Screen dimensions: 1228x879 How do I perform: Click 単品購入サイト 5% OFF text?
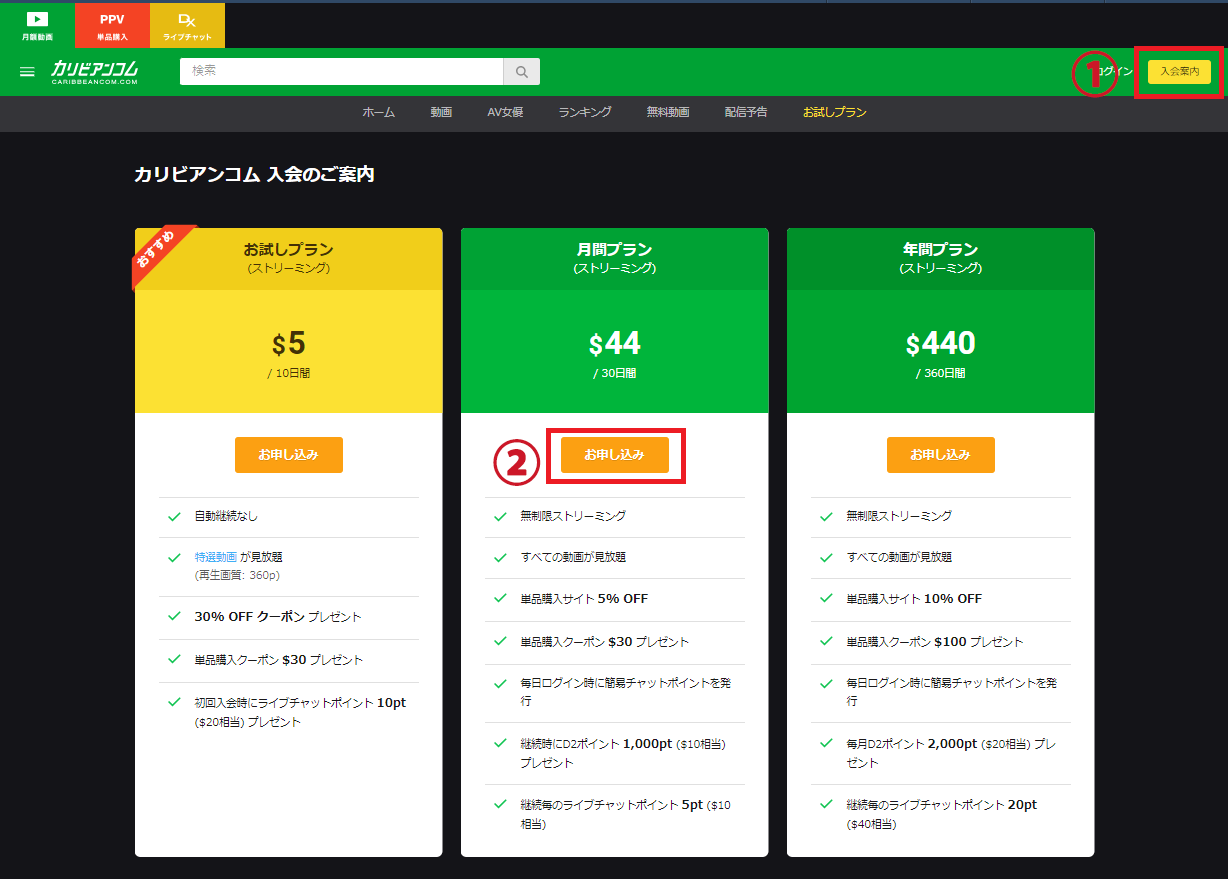tap(584, 599)
